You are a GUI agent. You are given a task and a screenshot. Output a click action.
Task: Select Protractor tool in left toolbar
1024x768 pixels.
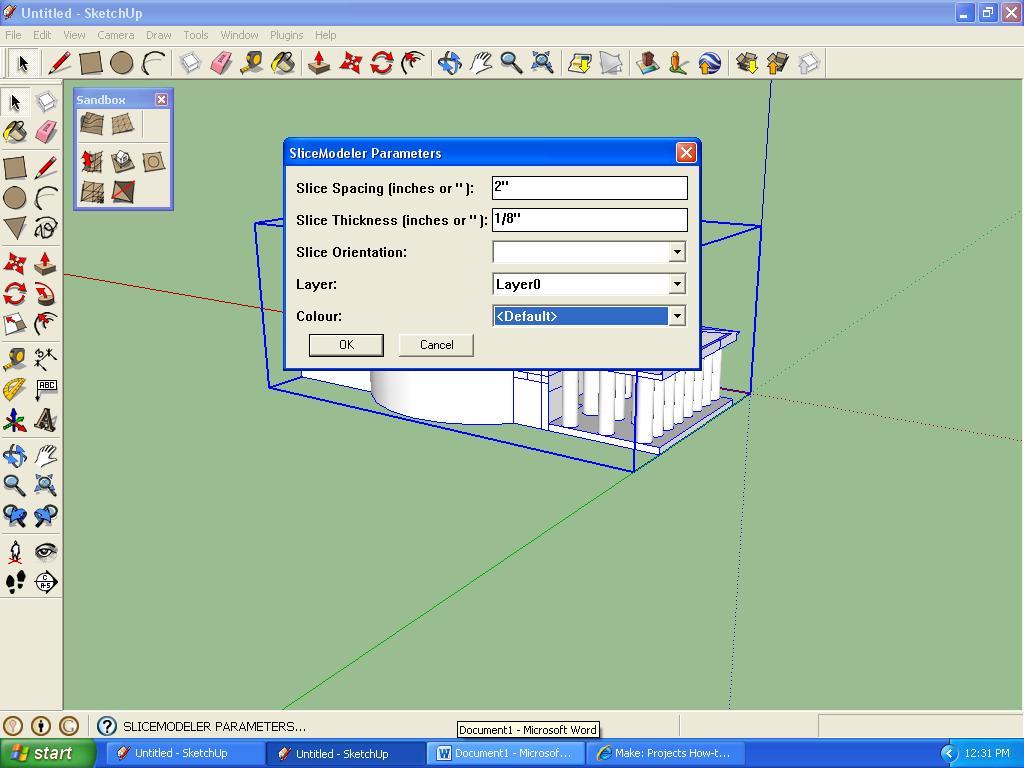pyautogui.click(x=15, y=390)
